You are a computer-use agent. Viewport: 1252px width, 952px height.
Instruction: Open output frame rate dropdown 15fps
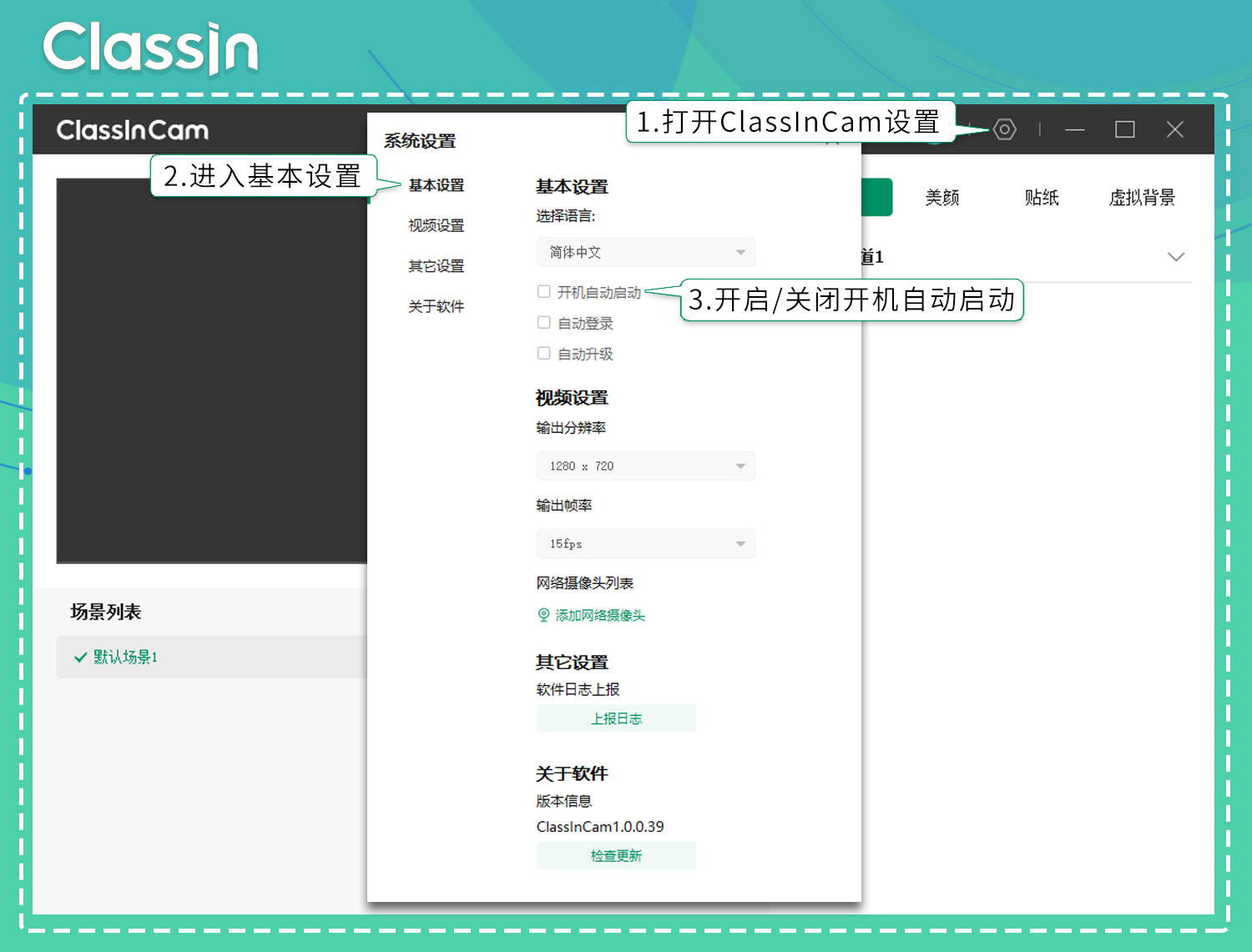tap(646, 543)
